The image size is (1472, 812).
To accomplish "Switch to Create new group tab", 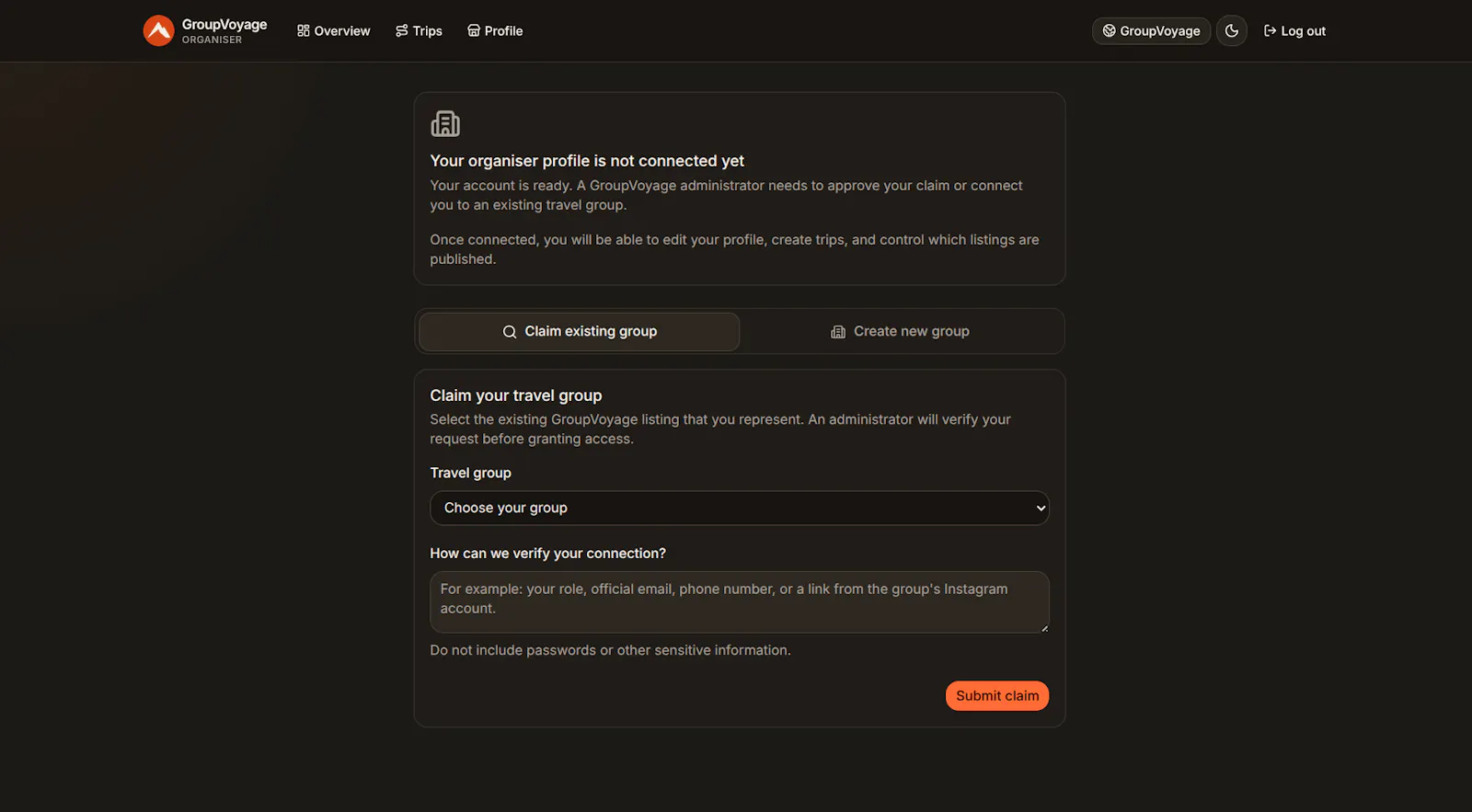I will [900, 331].
